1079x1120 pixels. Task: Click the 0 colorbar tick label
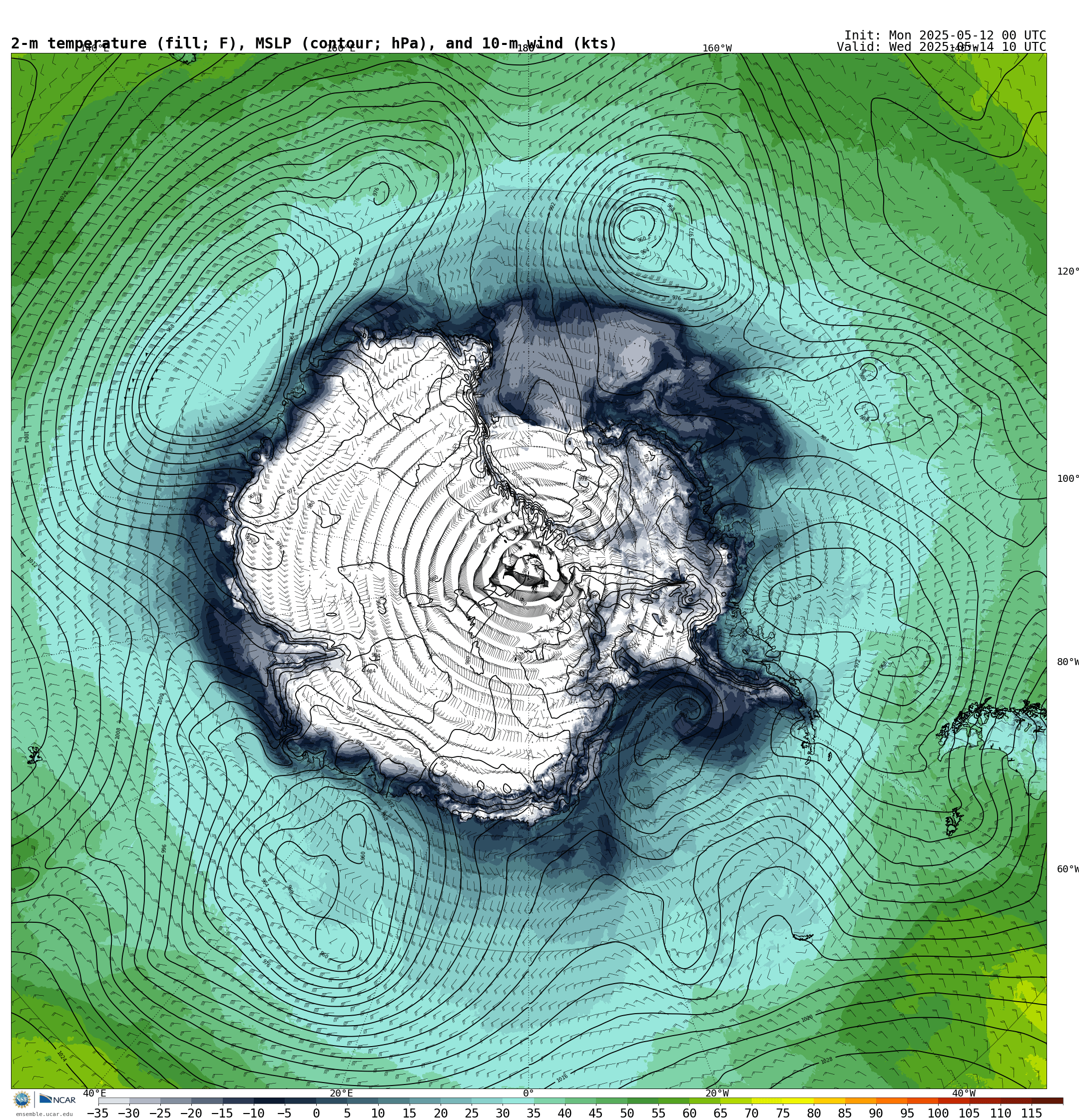[316, 1113]
